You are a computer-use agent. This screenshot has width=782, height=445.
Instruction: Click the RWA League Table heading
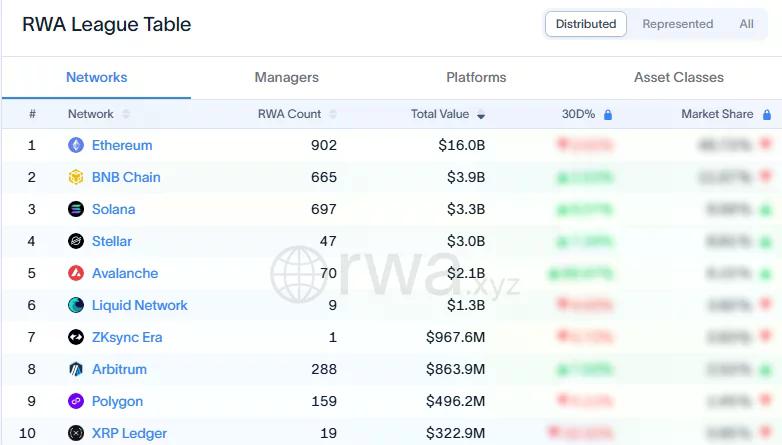[107, 24]
